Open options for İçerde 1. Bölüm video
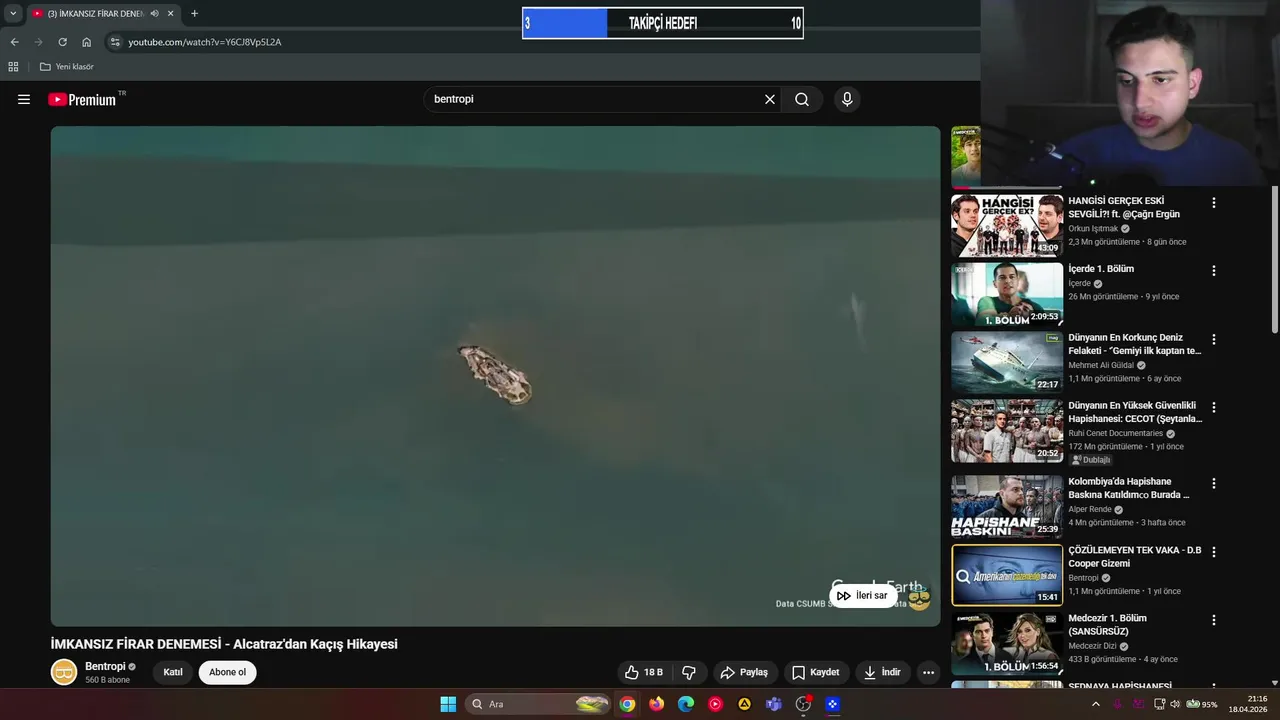Image resolution: width=1280 pixels, height=720 pixels. pyautogui.click(x=1214, y=270)
